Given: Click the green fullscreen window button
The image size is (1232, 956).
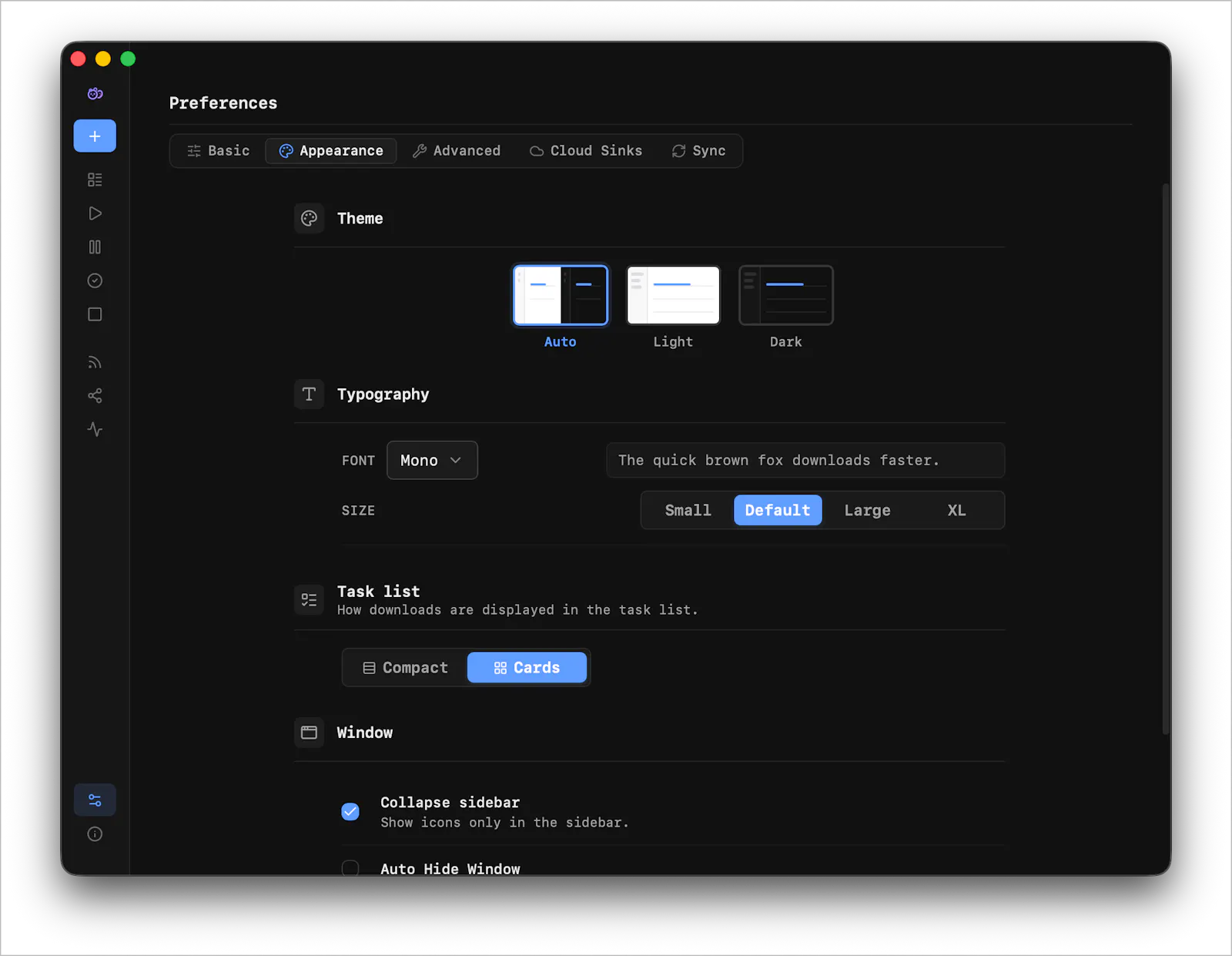Looking at the screenshot, I should [128, 59].
